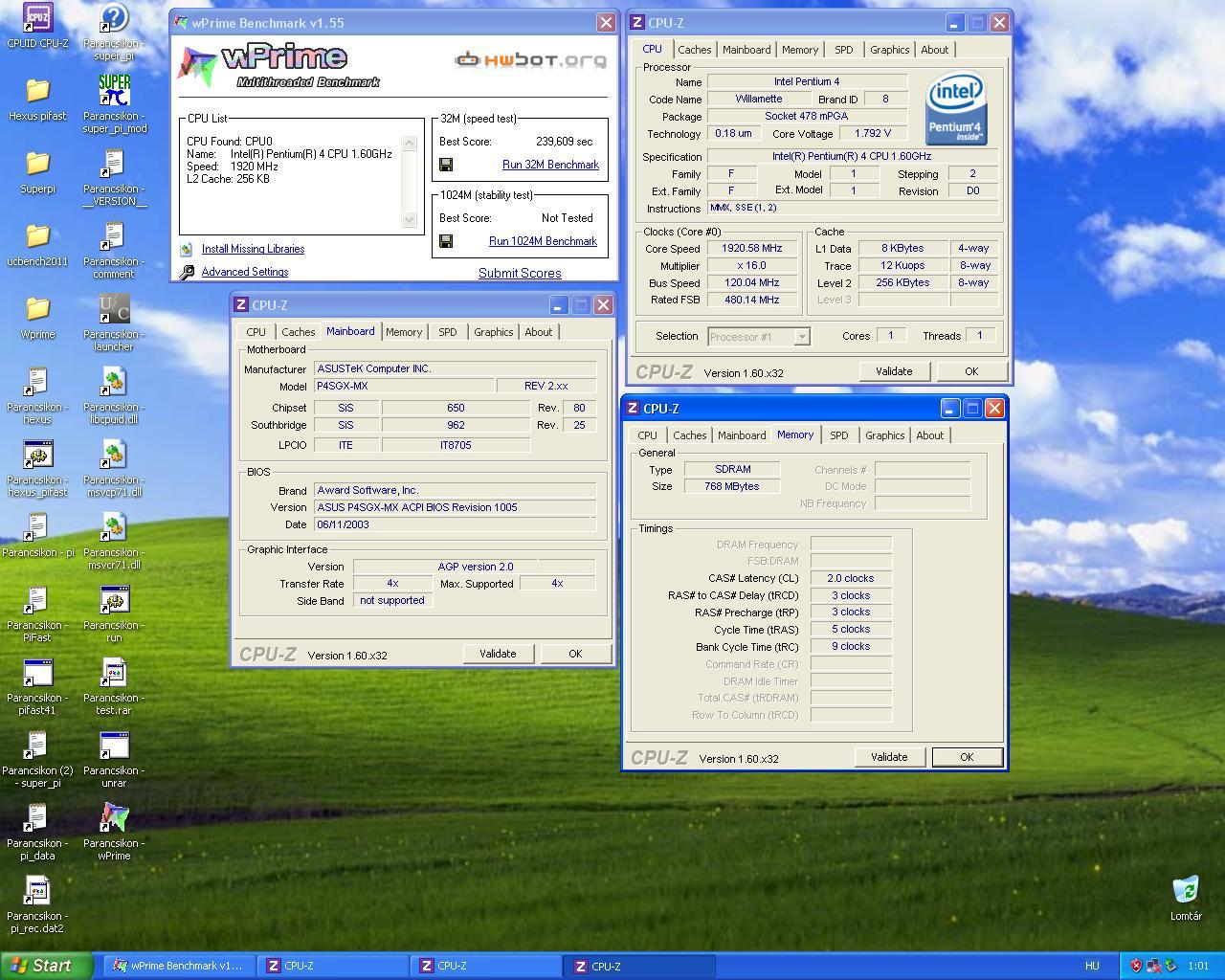Select the Parancsikon - libcpuid.dll shortcut

click(114, 394)
